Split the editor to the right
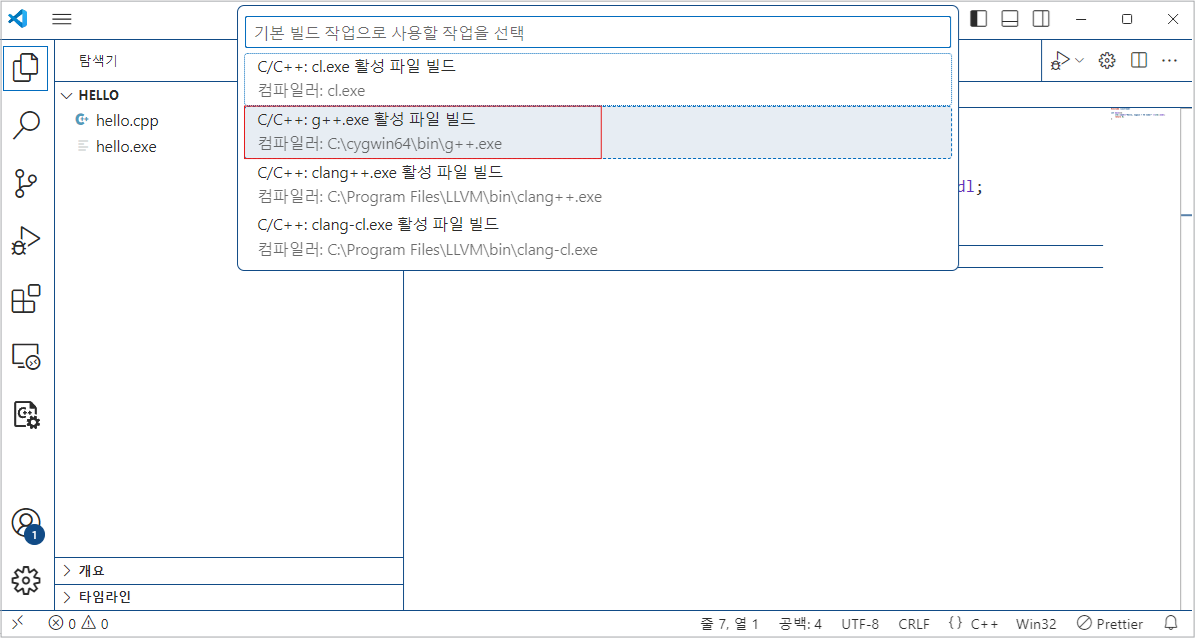1196x638 pixels. (1139, 60)
